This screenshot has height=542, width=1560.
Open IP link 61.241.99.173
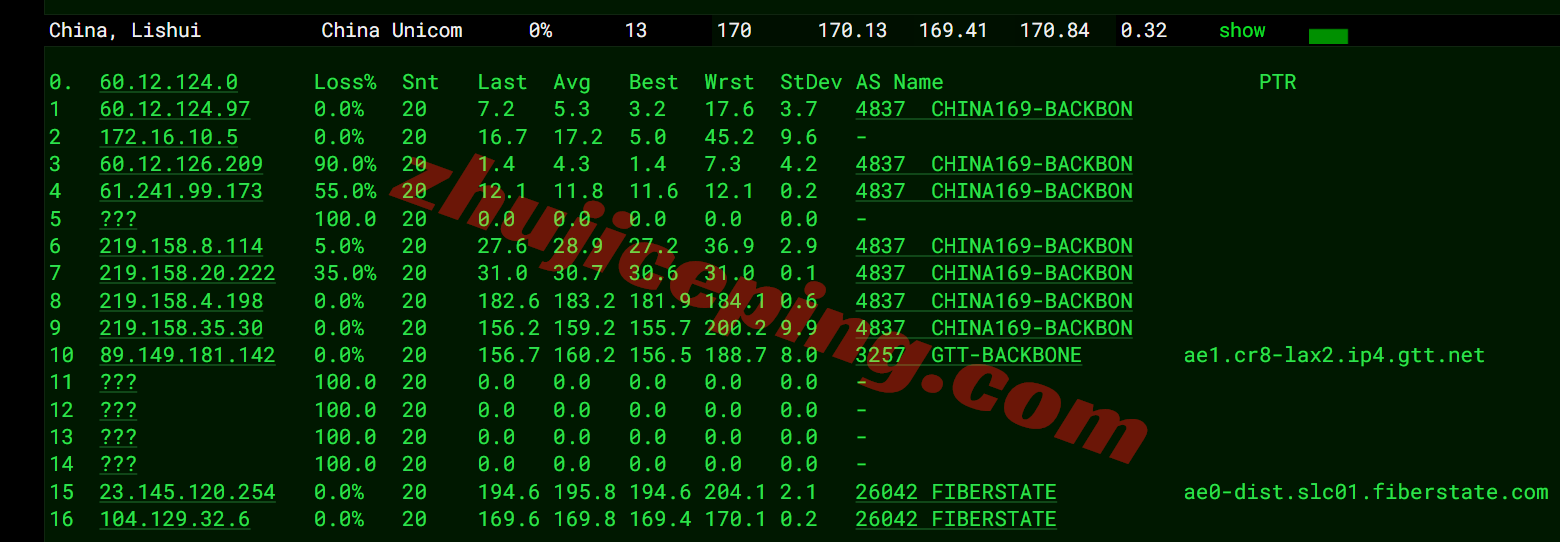[181, 191]
